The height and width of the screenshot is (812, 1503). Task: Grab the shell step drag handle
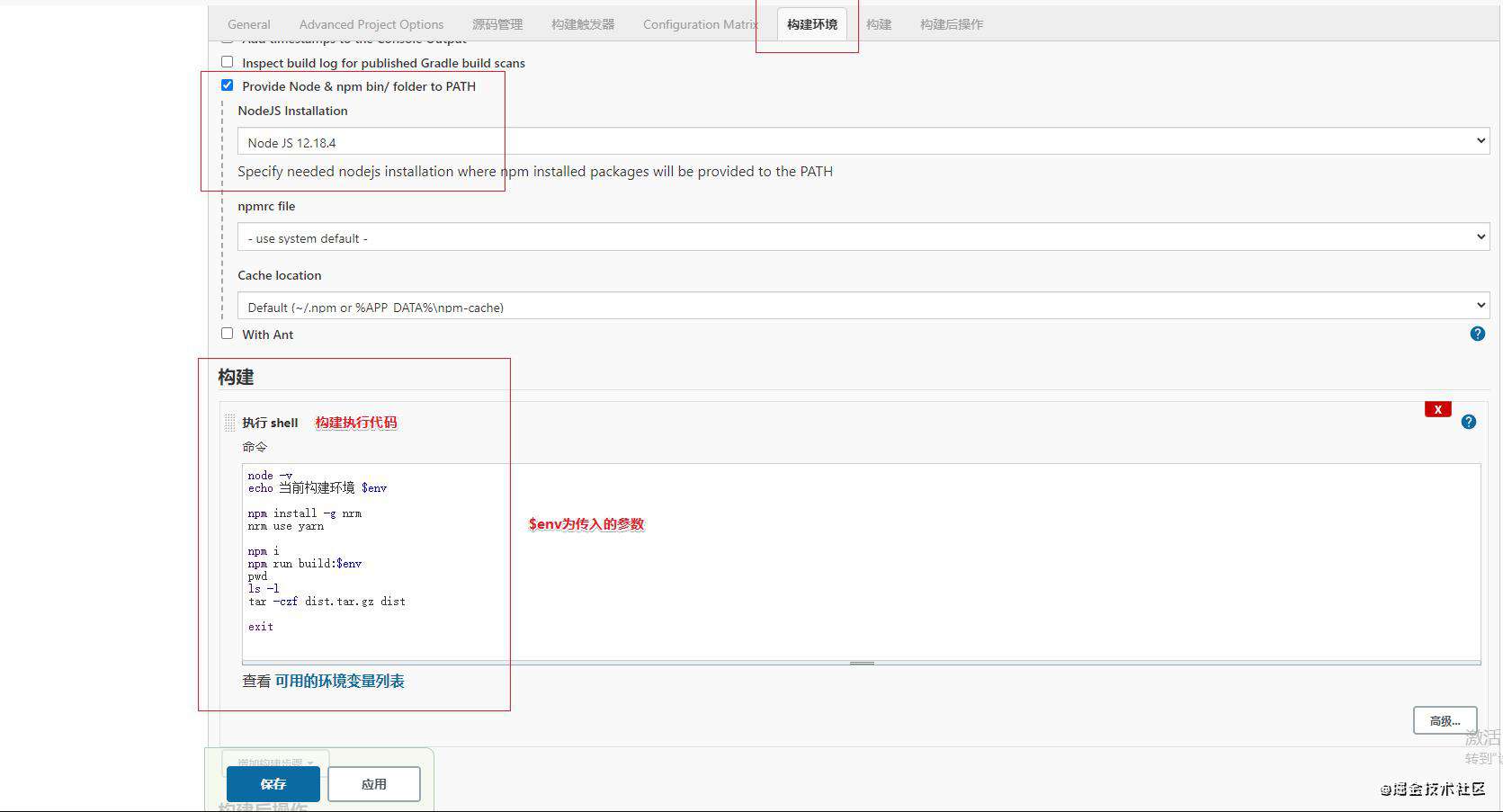point(230,423)
